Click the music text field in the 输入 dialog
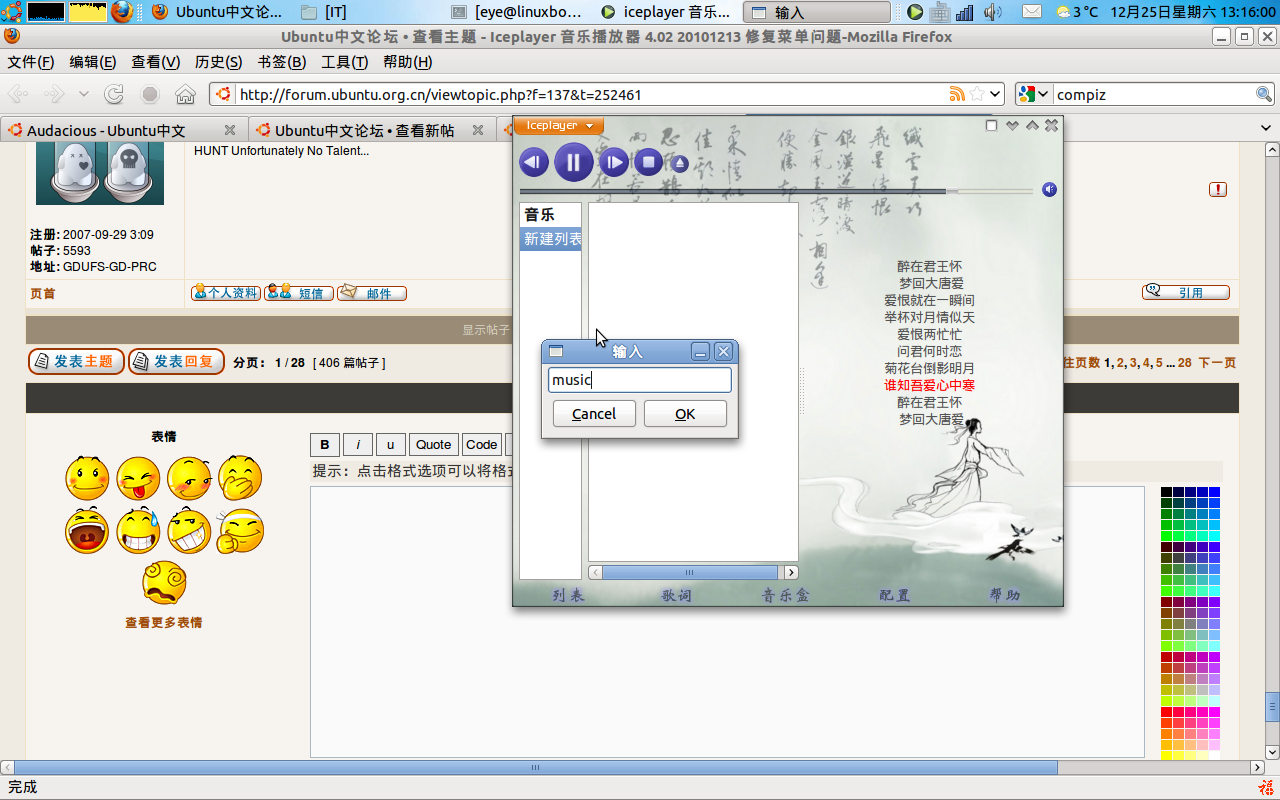This screenshot has width=1280, height=800. point(640,380)
